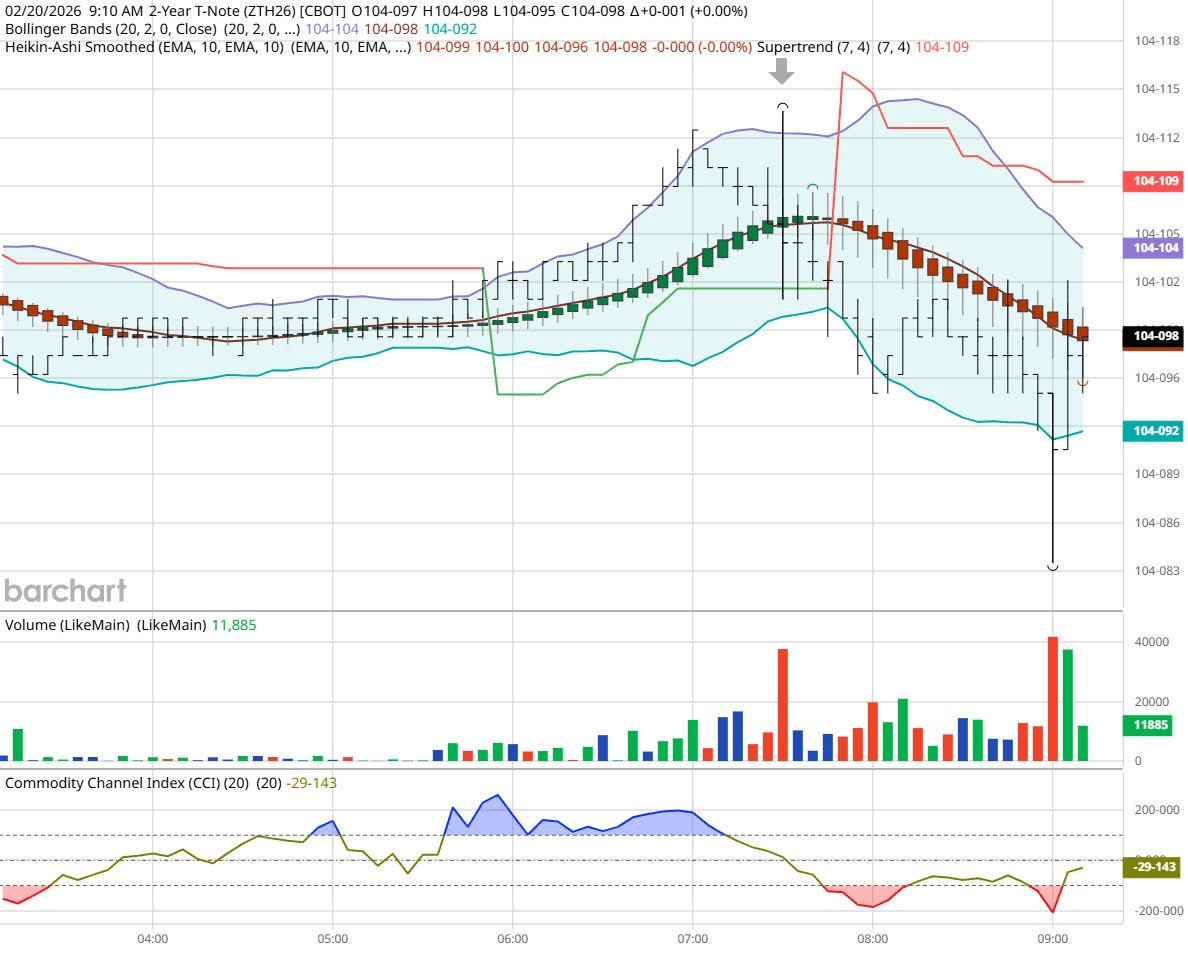Select the teal lower Bollinger band flag 104-092
1188x953 pixels.
(1153, 430)
